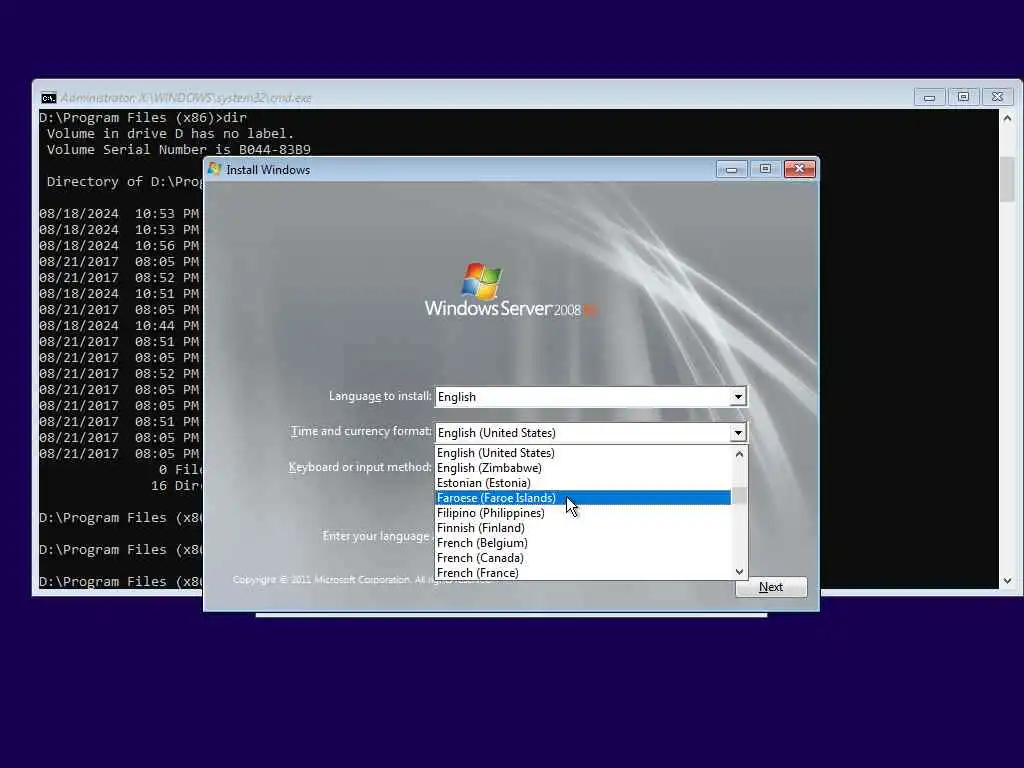Screen dimensions: 1024x768
Task: Minimize the cmd.exe window
Action: click(929, 97)
